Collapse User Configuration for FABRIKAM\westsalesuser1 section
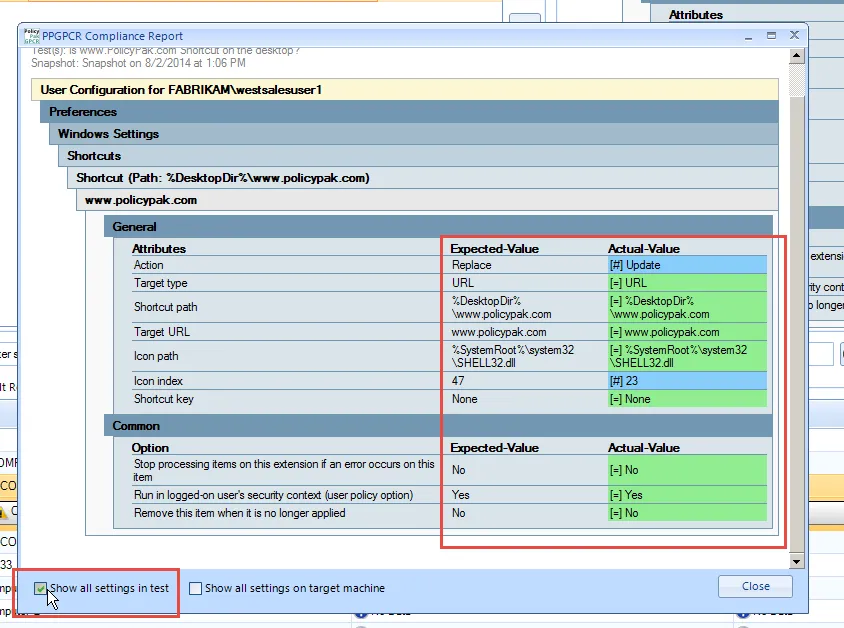 click(x=405, y=89)
